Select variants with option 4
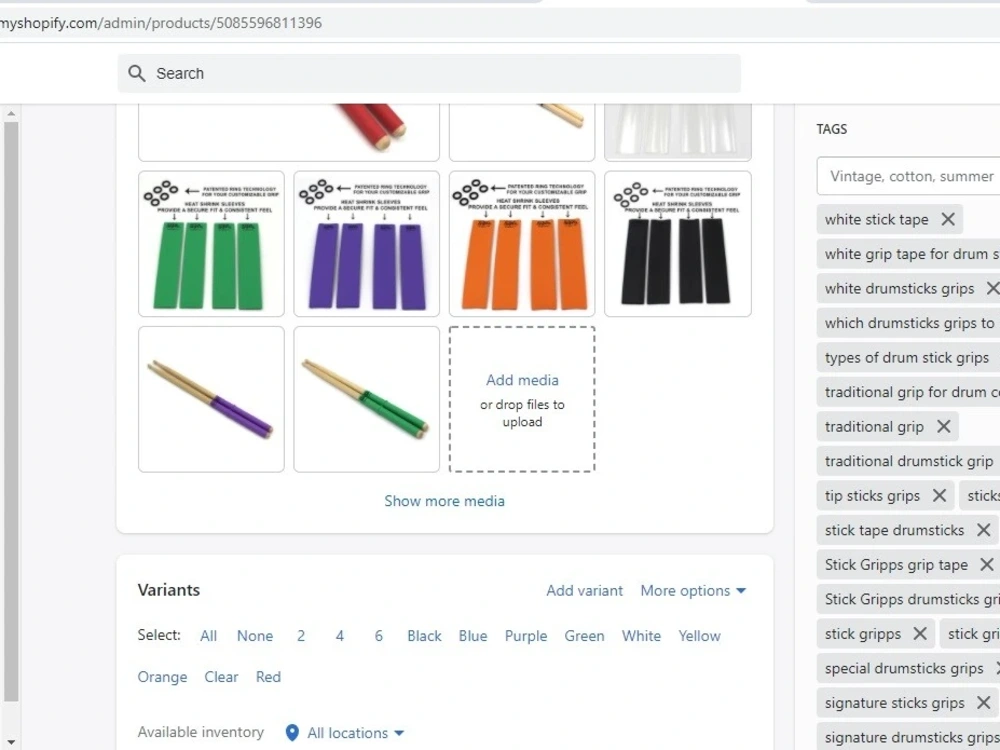The height and width of the screenshot is (750, 1000). pyautogui.click(x=340, y=636)
